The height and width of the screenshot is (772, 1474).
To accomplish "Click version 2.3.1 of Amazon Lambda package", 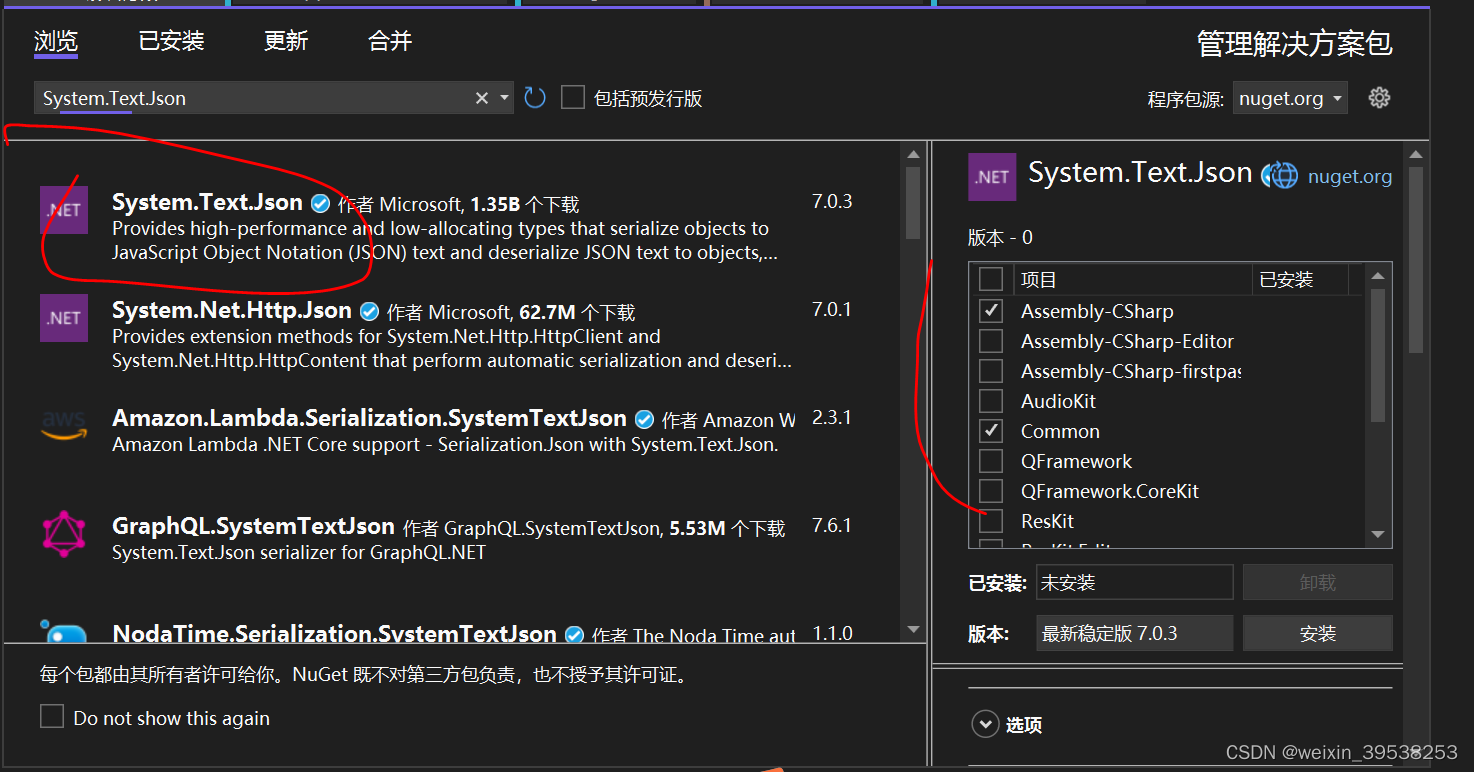I will 832,417.
